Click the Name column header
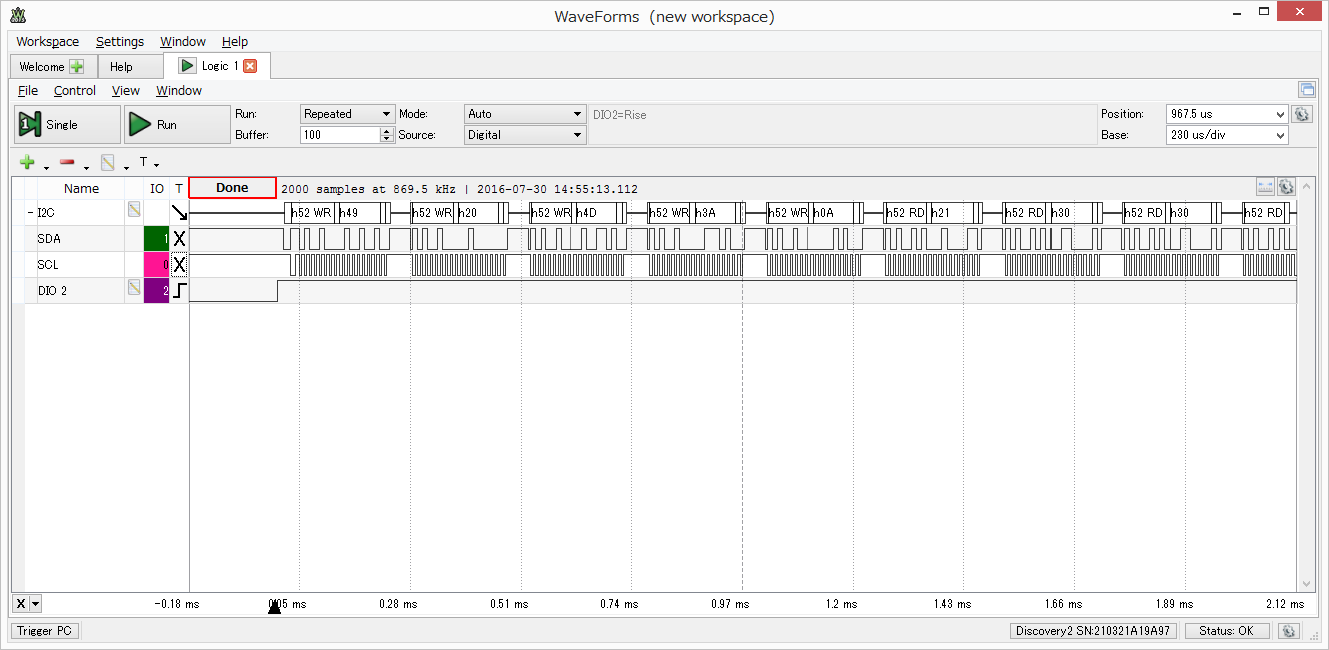This screenshot has width=1329, height=650. pos(81,188)
